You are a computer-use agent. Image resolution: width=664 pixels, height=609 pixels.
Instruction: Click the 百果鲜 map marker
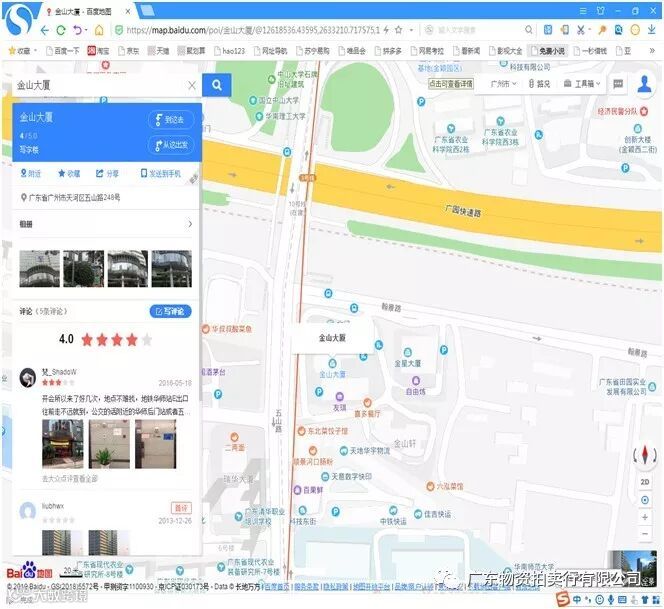298,490
